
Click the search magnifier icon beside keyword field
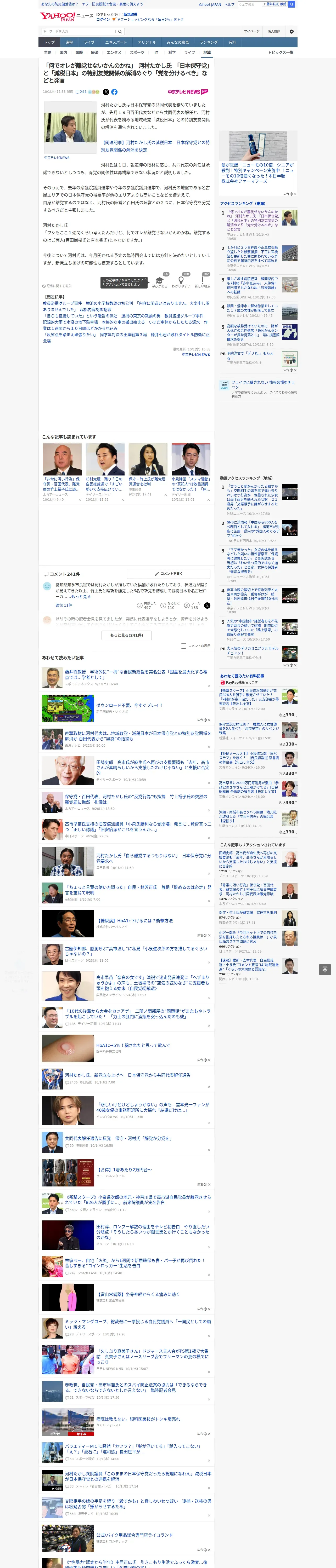pyautogui.click(x=120, y=32)
